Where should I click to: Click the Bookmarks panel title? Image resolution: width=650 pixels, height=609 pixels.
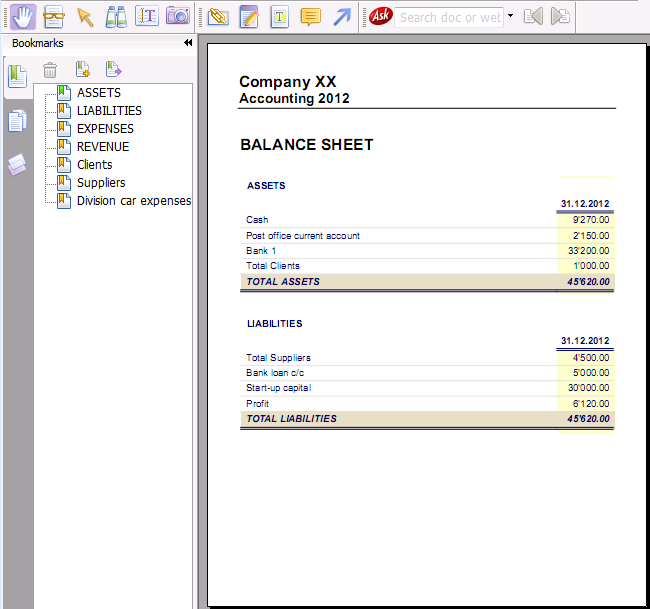38,43
